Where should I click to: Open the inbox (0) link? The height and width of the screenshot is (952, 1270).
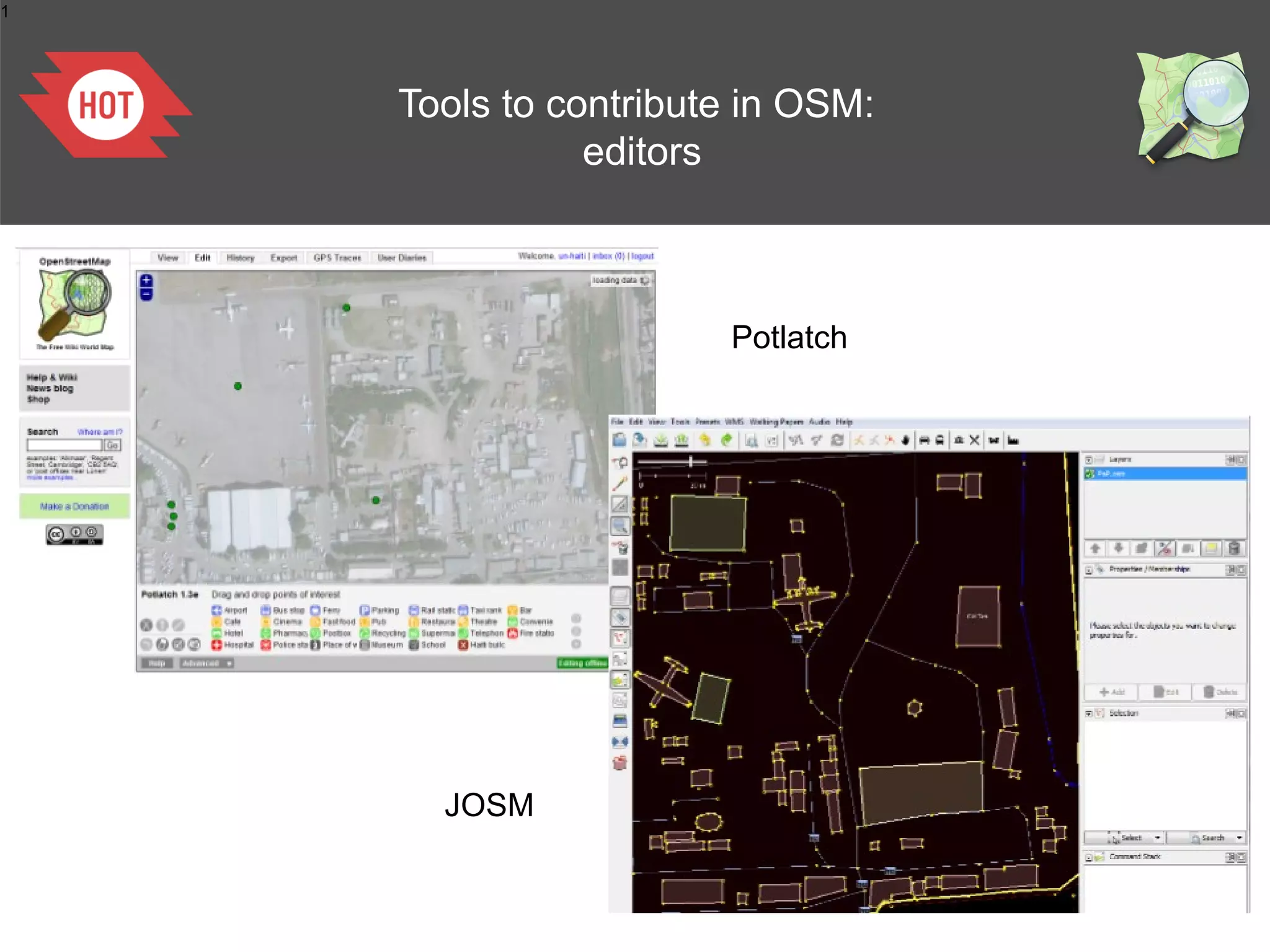coord(609,256)
